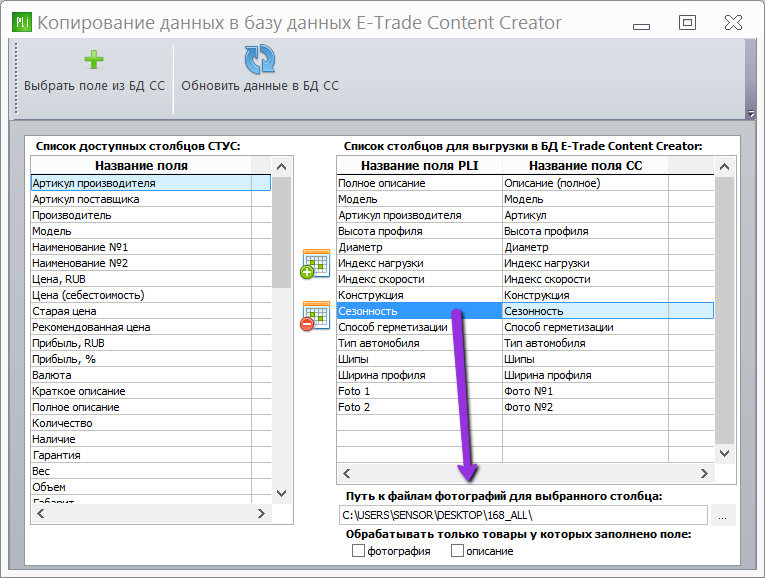Screen dimensions: 765x578
Task: Select 'Описание (полное)' cell in СС column
Action: point(585,183)
